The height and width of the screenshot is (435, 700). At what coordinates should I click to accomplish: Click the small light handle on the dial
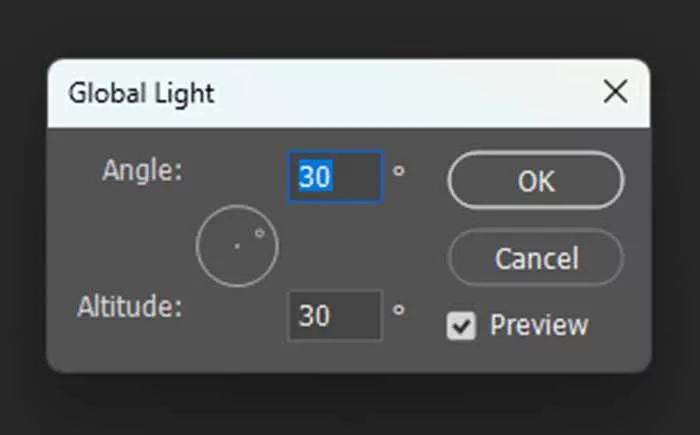[259, 233]
